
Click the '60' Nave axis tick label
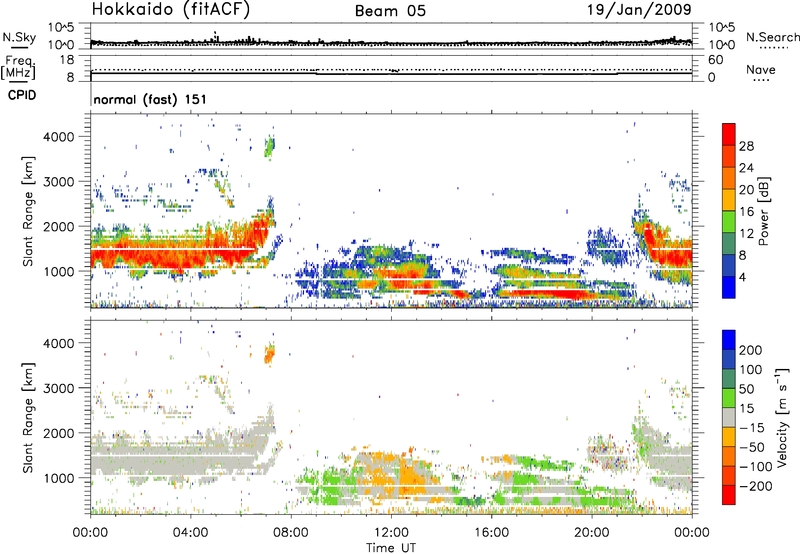715,60
